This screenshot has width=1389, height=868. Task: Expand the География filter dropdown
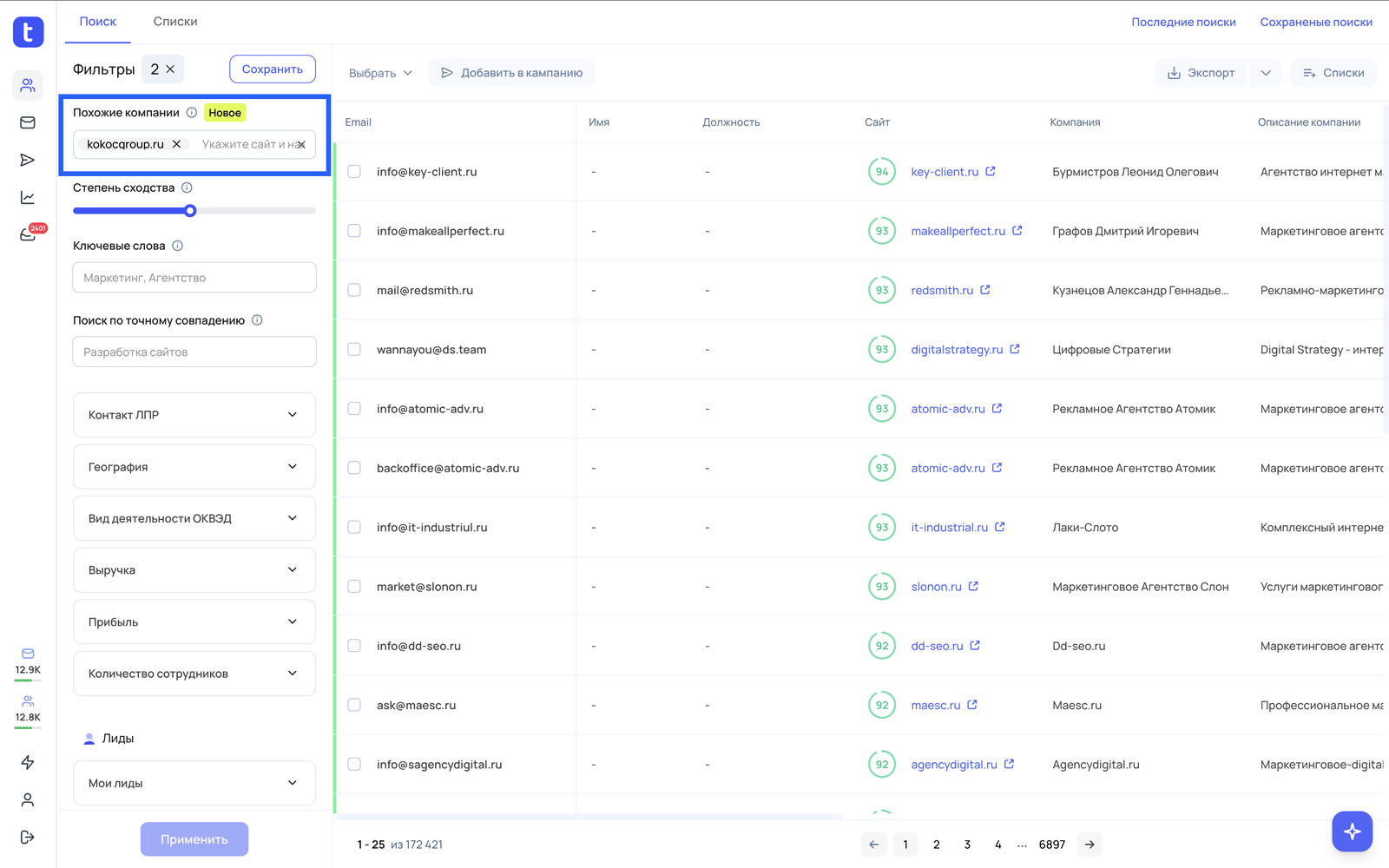(194, 467)
